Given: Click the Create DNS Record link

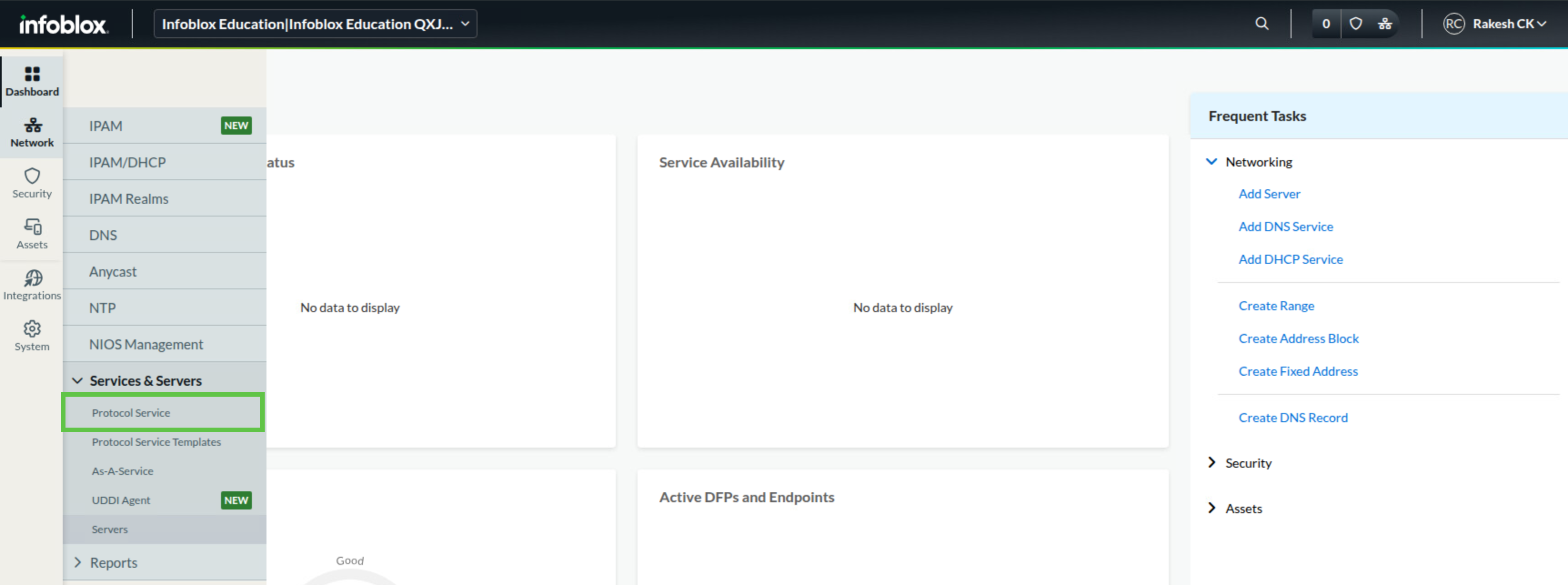Looking at the screenshot, I should pyautogui.click(x=1293, y=418).
